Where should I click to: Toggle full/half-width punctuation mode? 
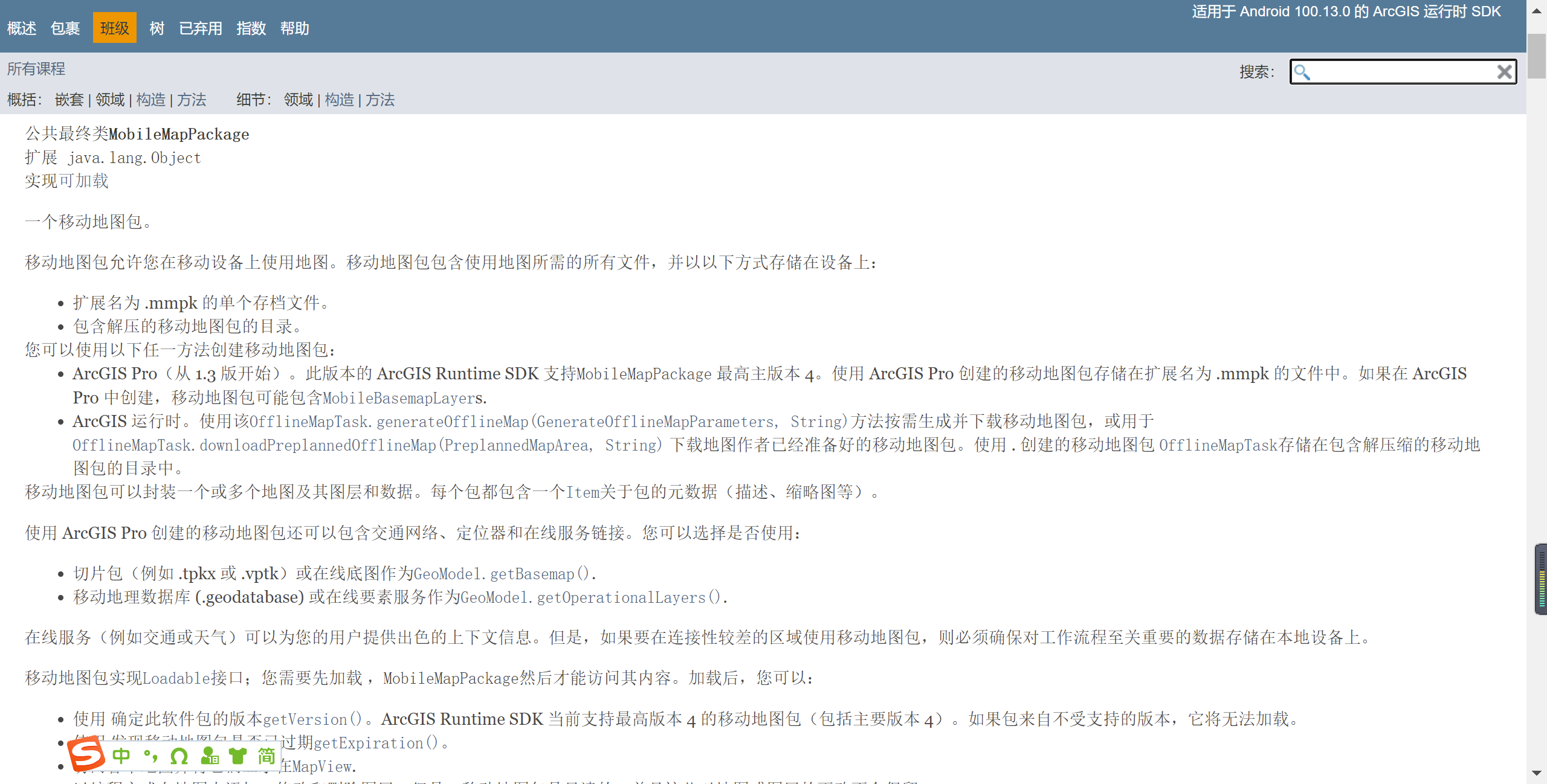click(150, 756)
